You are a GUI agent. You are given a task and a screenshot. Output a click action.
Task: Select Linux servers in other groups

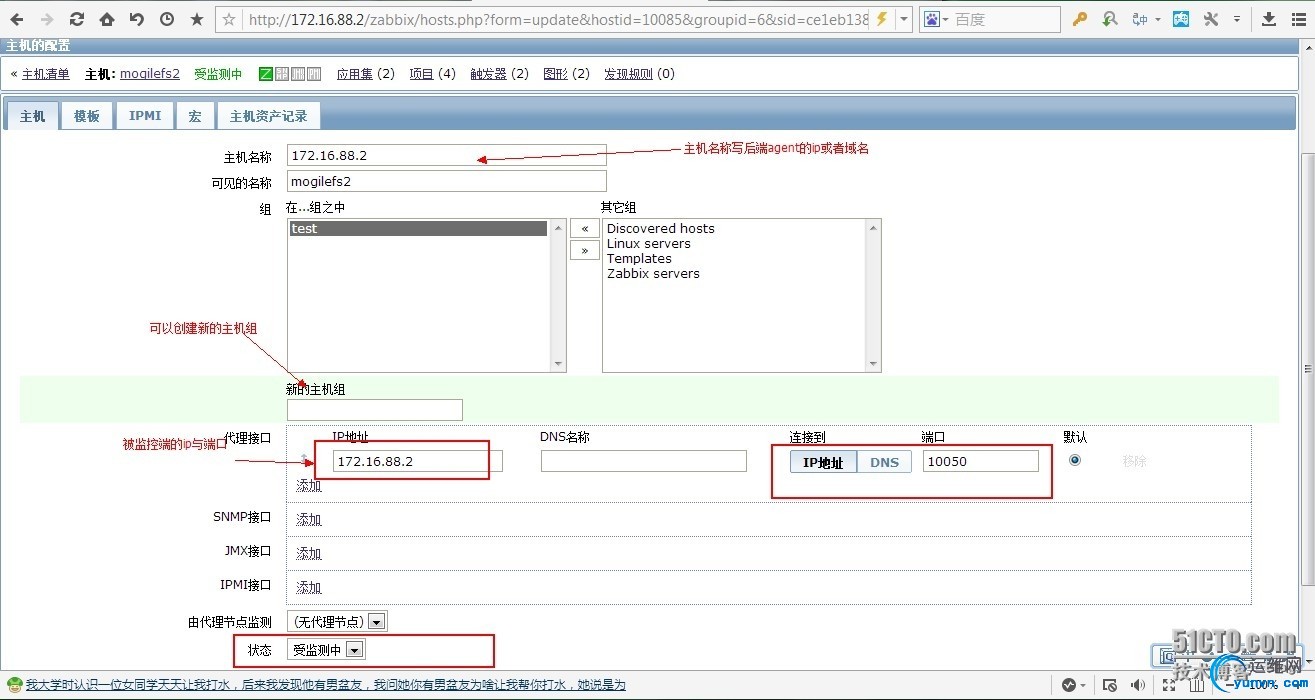click(x=649, y=244)
